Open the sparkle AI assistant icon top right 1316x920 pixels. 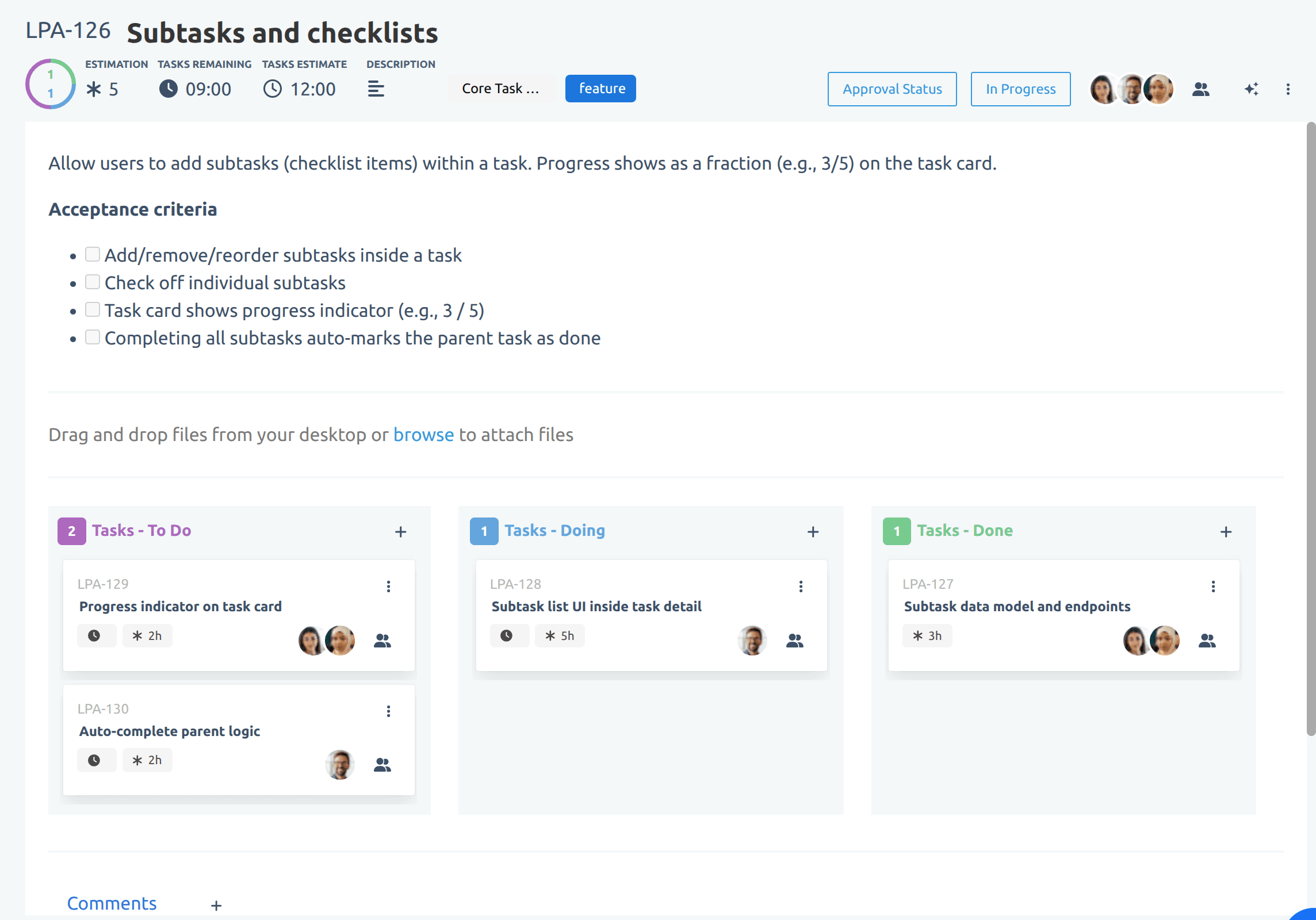click(x=1252, y=89)
